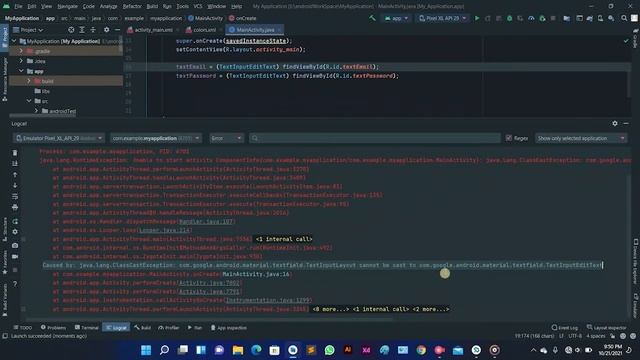Open the Resource Manager side tab

click(4, 79)
